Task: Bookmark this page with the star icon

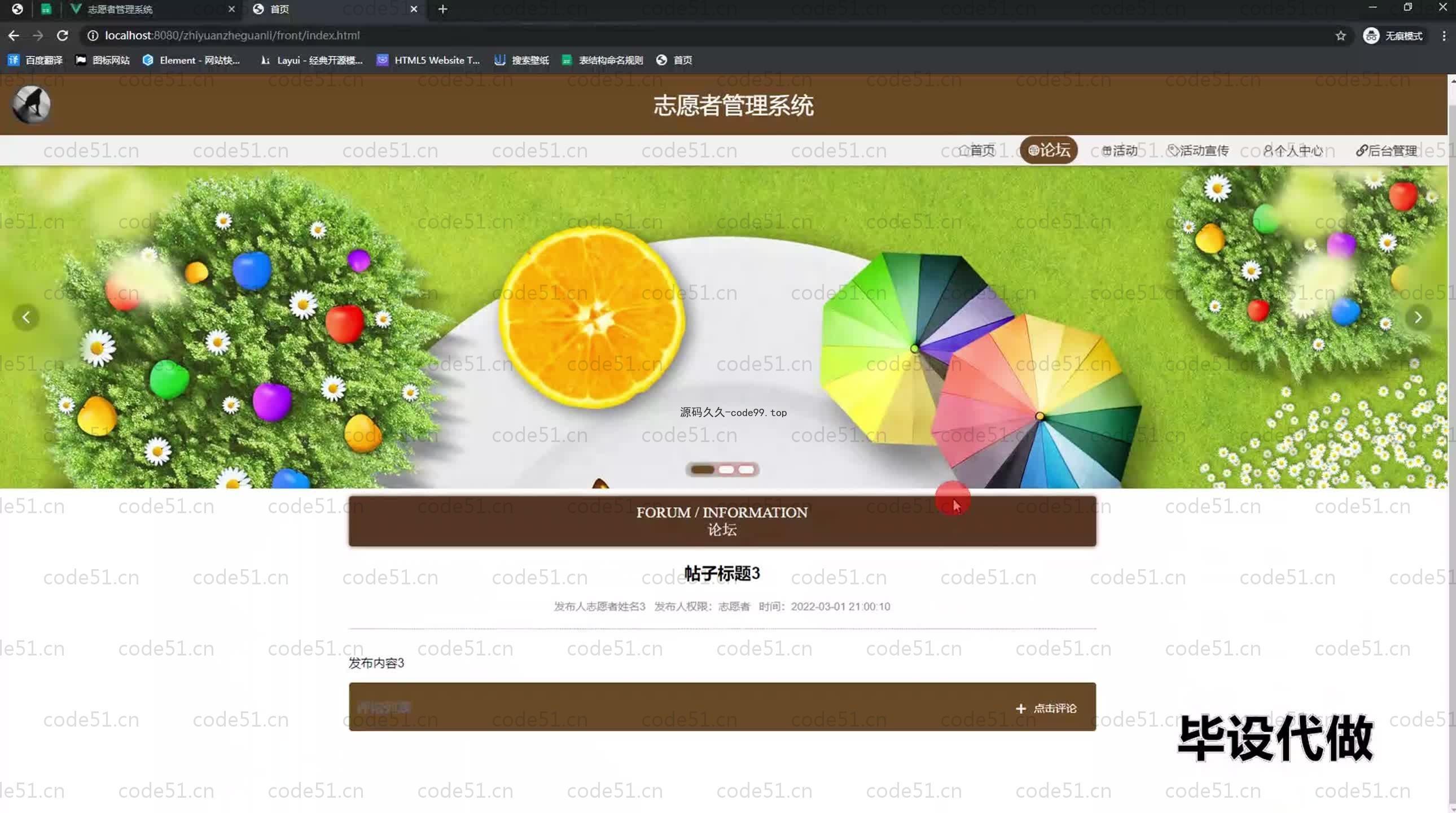Action: point(1340,36)
